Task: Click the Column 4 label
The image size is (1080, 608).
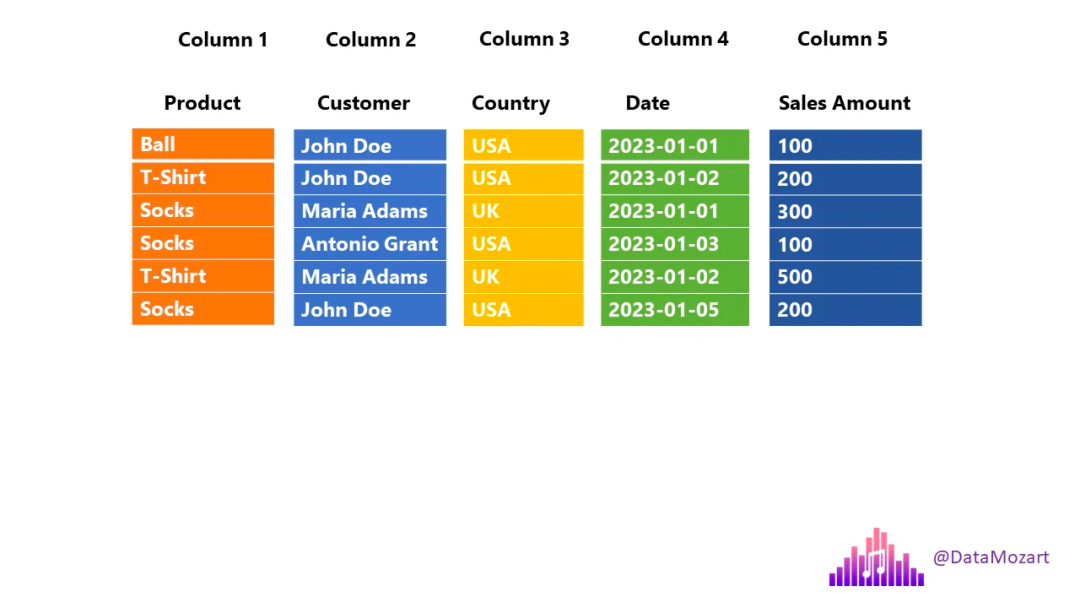Action: tap(683, 39)
